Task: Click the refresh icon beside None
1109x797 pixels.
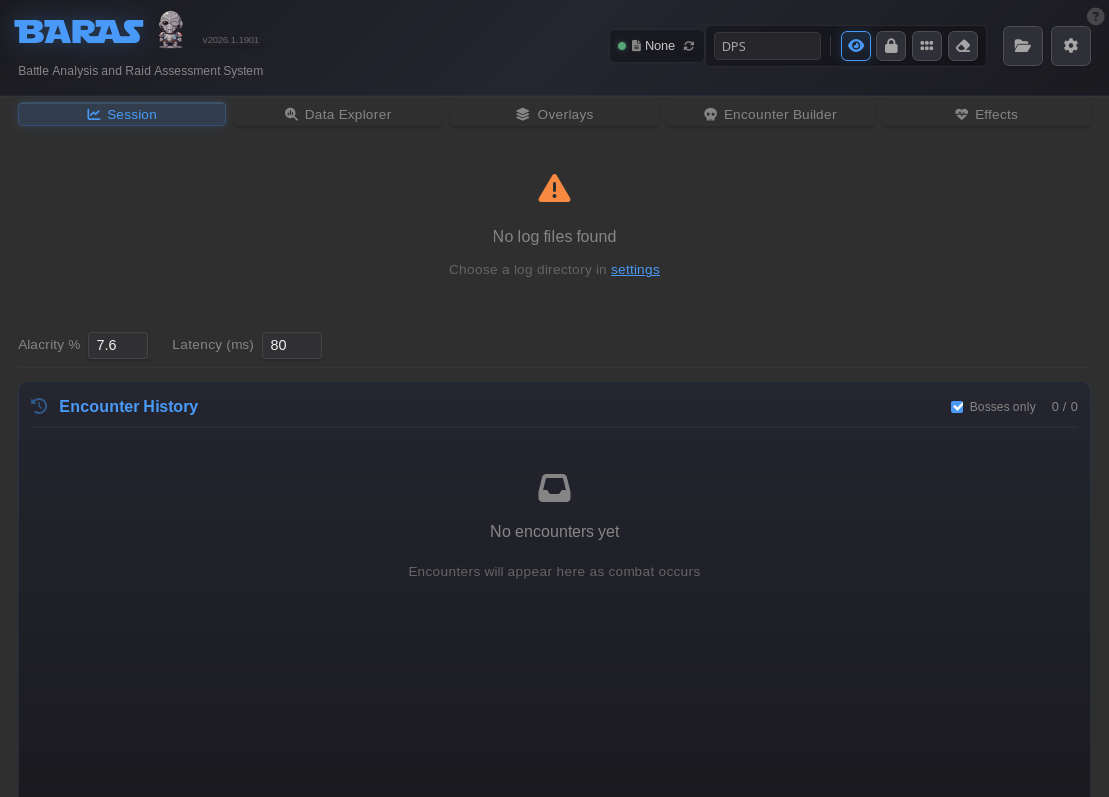Action: point(689,46)
